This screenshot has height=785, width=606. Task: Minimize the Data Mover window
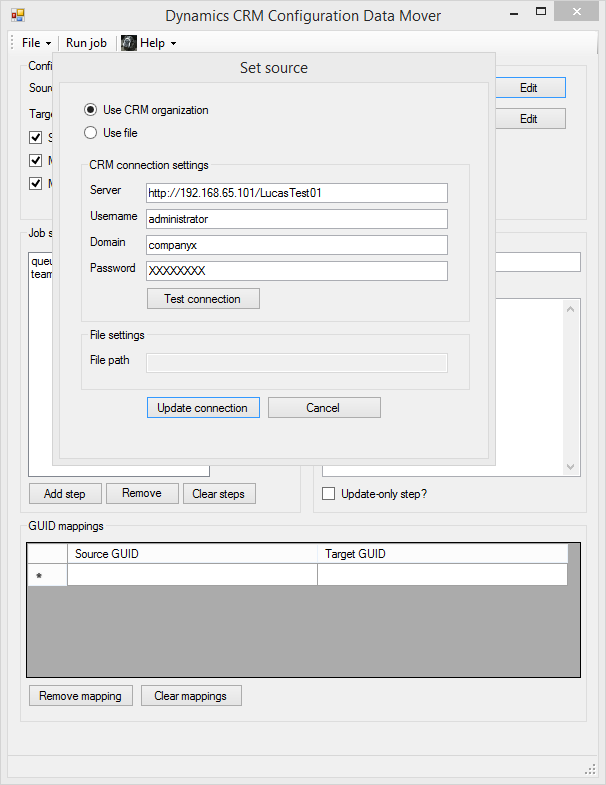(x=514, y=12)
